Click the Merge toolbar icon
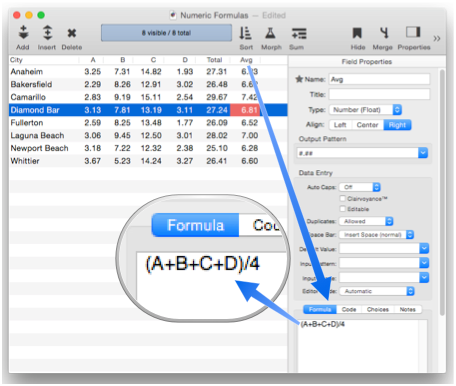 [x=384, y=33]
